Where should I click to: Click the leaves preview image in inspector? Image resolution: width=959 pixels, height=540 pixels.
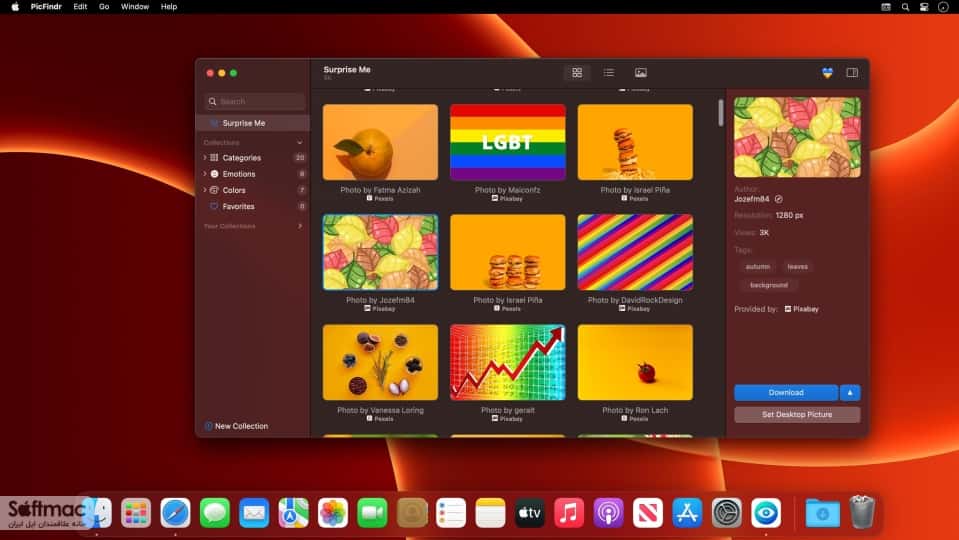(797, 137)
